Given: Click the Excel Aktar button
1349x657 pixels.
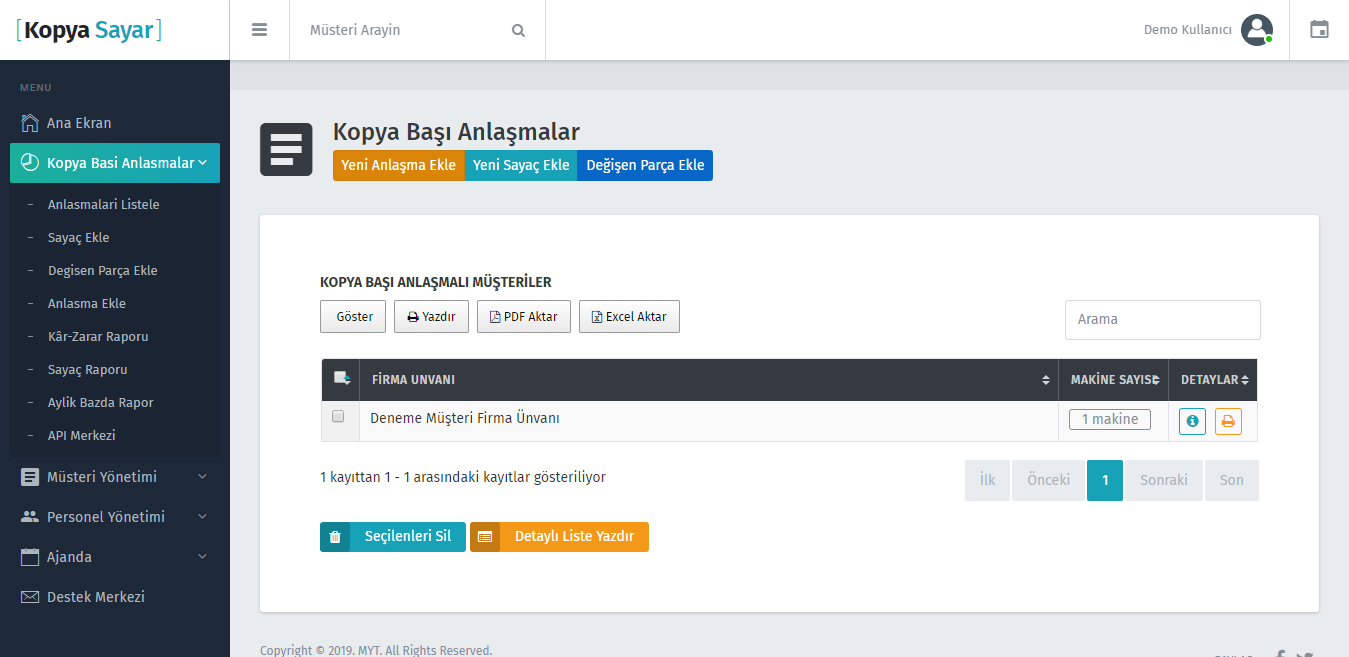Looking at the screenshot, I should point(629,316).
